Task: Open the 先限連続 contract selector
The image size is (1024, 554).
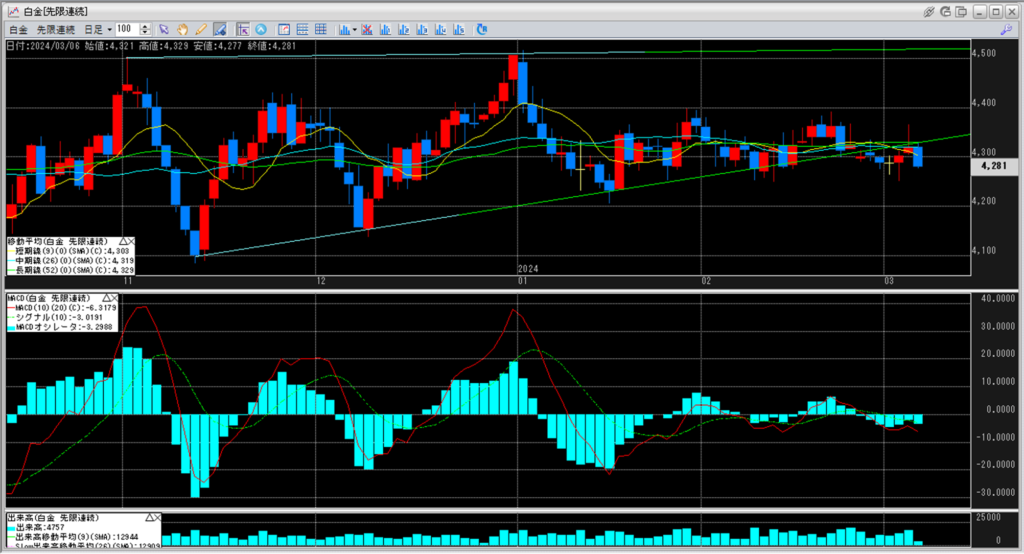Action: [x=56, y=29]
